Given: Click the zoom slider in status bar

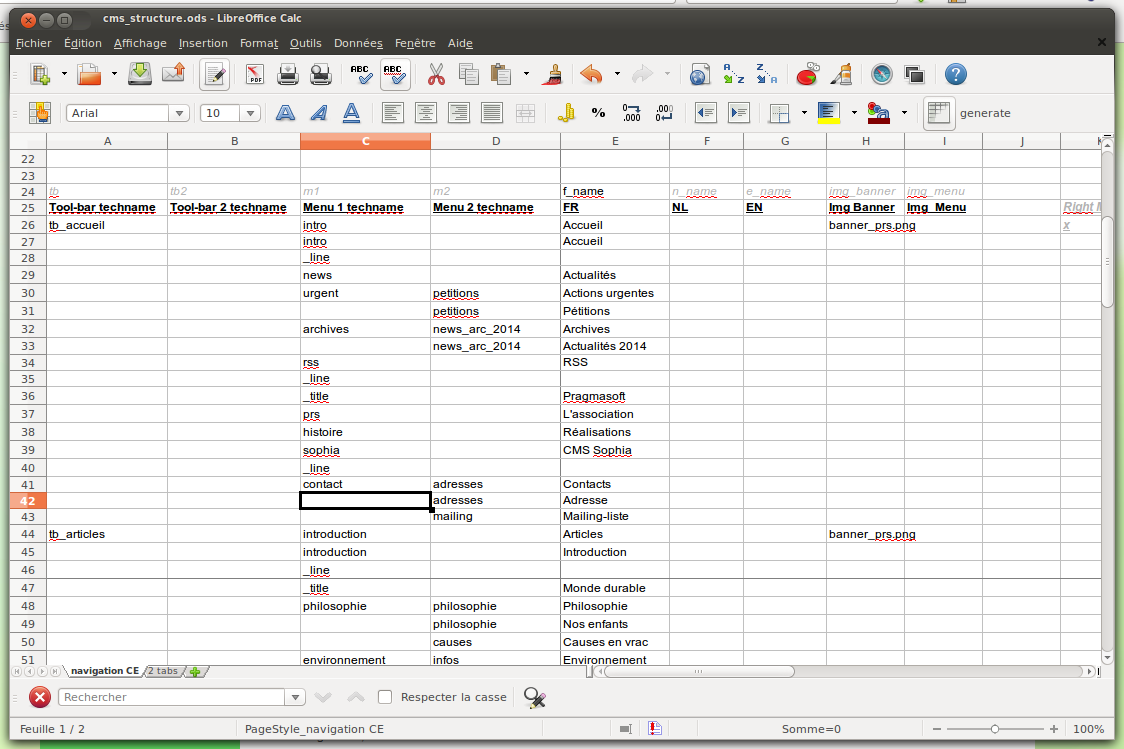Looking at the screenshot, I should (x=994, y=729).
